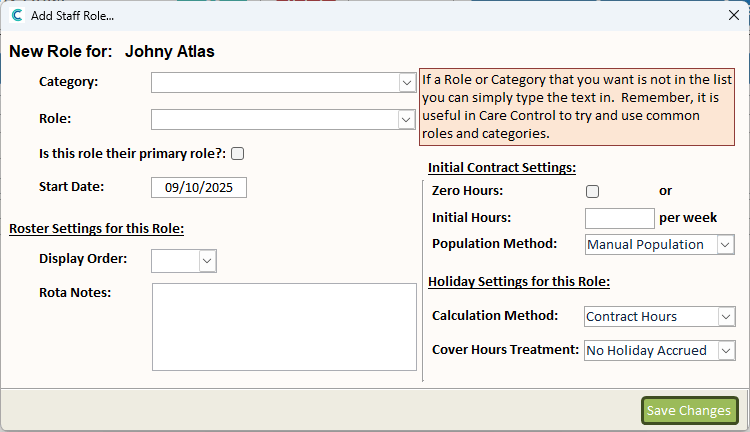This screenshot has width=750, height=432.
Task: Expand the Cover Hours Treatment dropdown
Action: tap(726, 350)
